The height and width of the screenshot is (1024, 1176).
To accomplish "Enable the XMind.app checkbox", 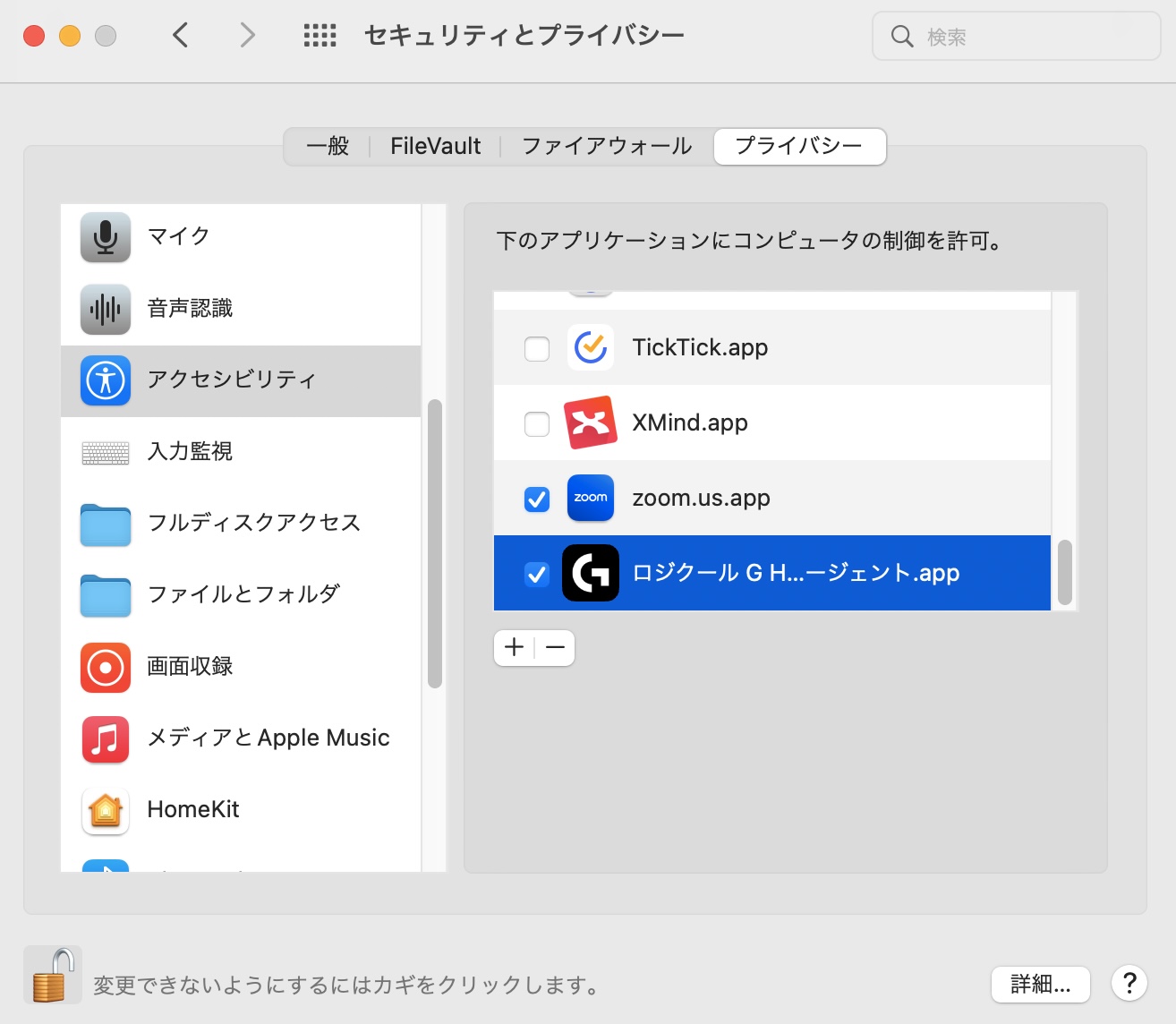I will (x=537, y=423).
